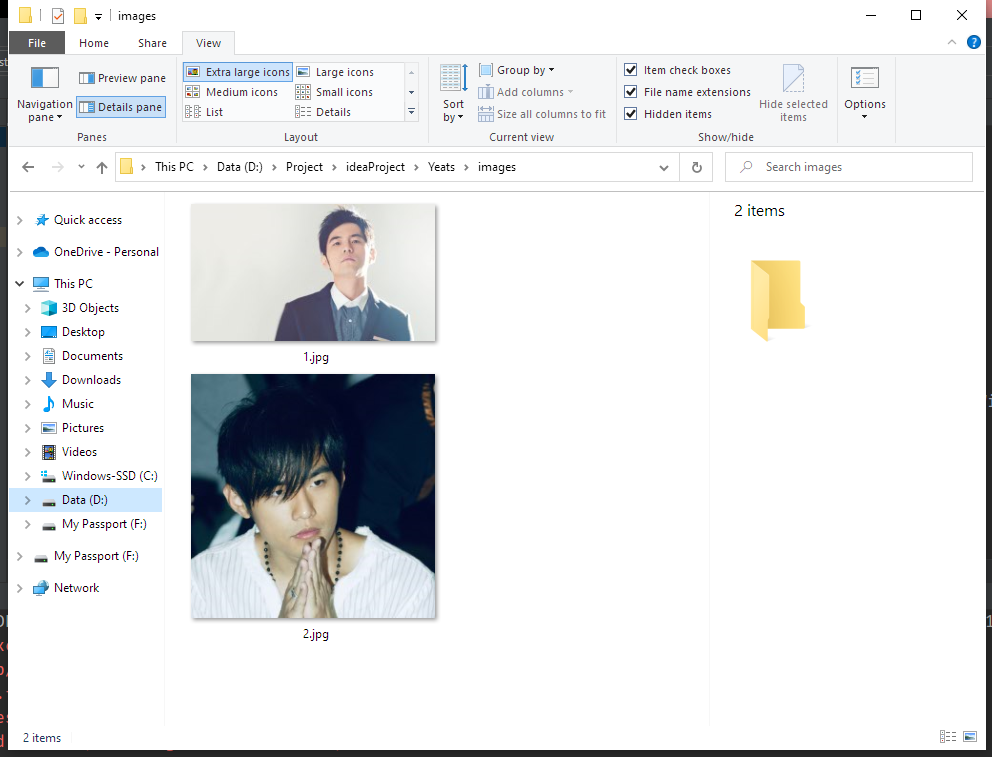This screenshot has width=992, height=757.
Task: Click the 2.jpg file name
Action: 316,634
